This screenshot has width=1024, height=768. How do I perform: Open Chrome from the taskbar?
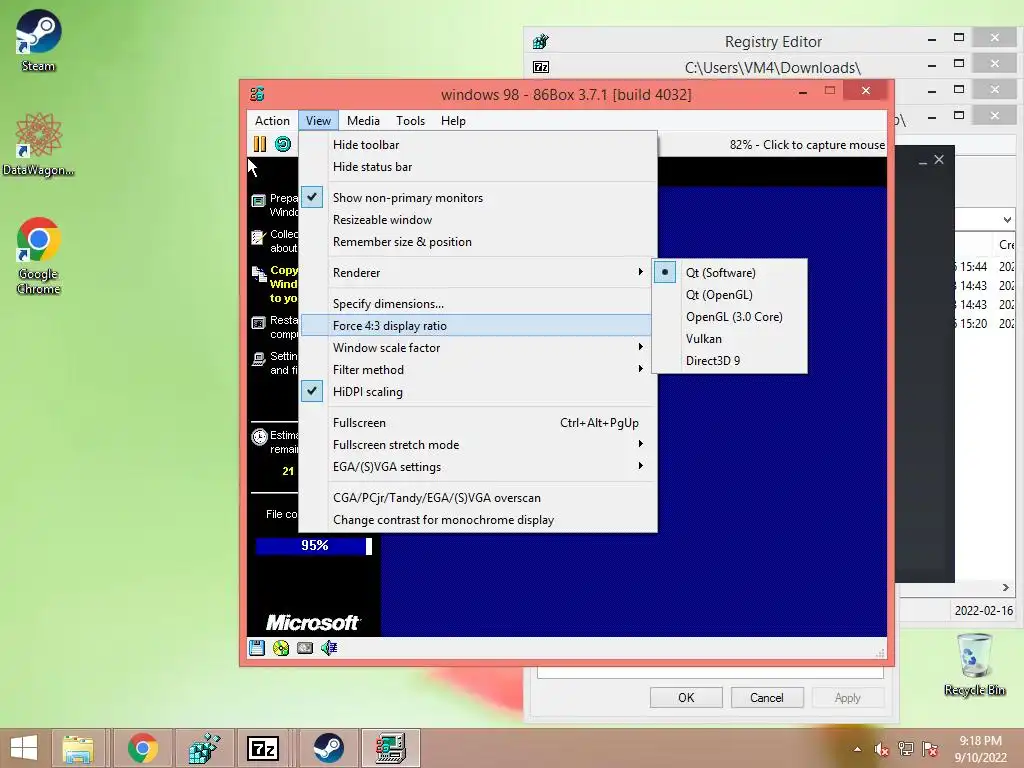142,748
